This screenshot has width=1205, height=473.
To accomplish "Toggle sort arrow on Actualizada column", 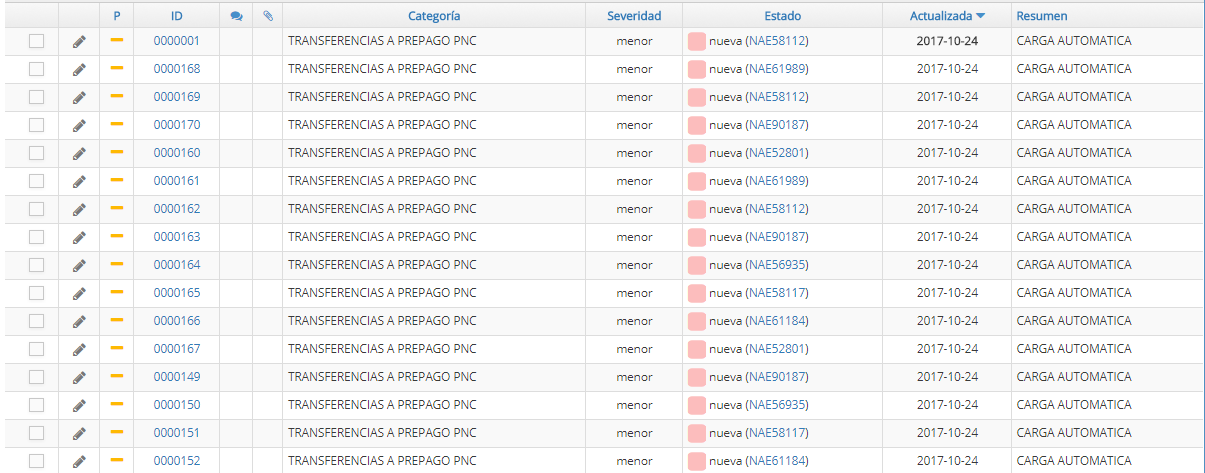I will (x=981, y=16).
